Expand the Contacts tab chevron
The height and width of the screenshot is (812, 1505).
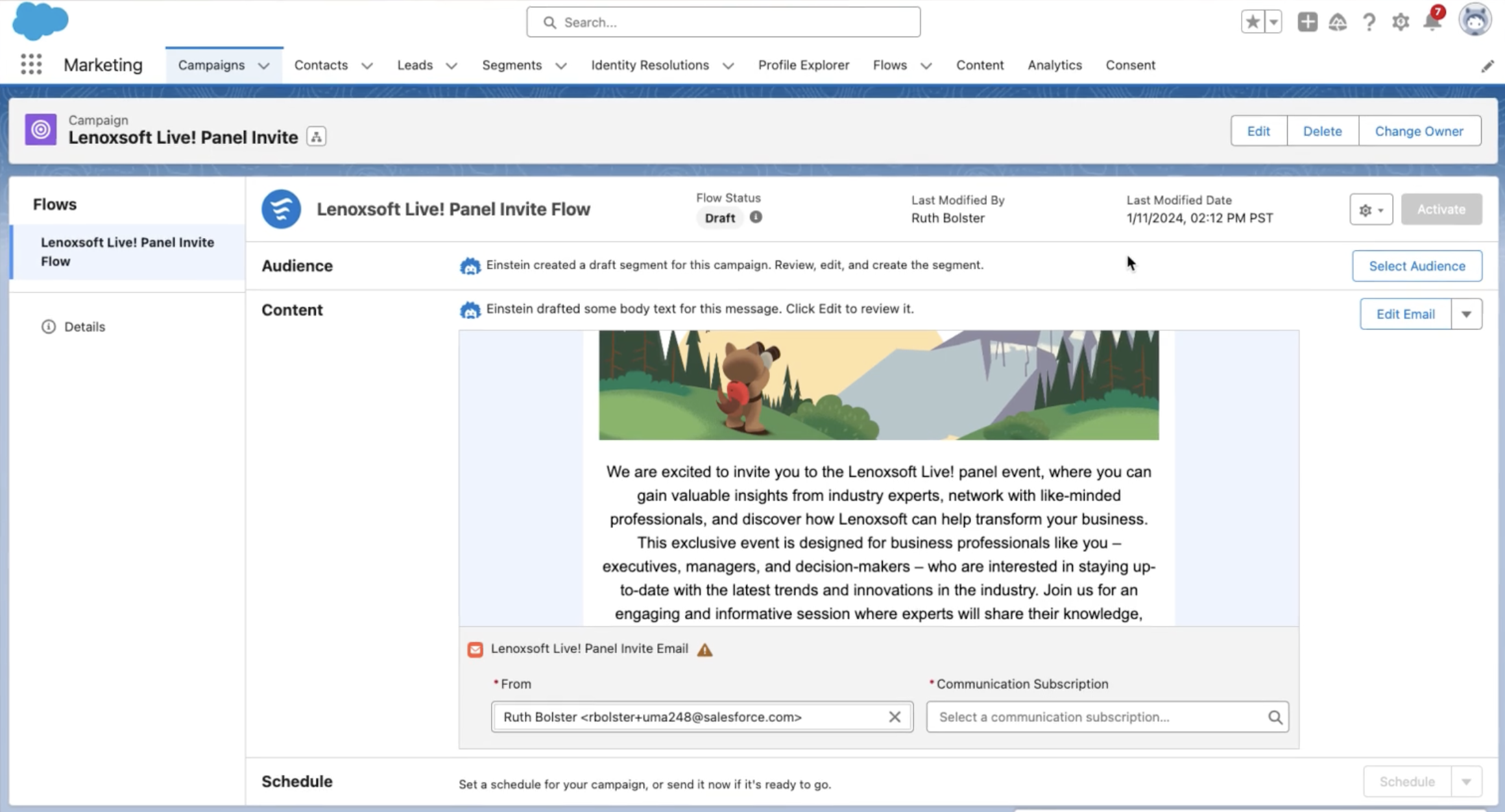pyautogui.click(x=367, y=66)
